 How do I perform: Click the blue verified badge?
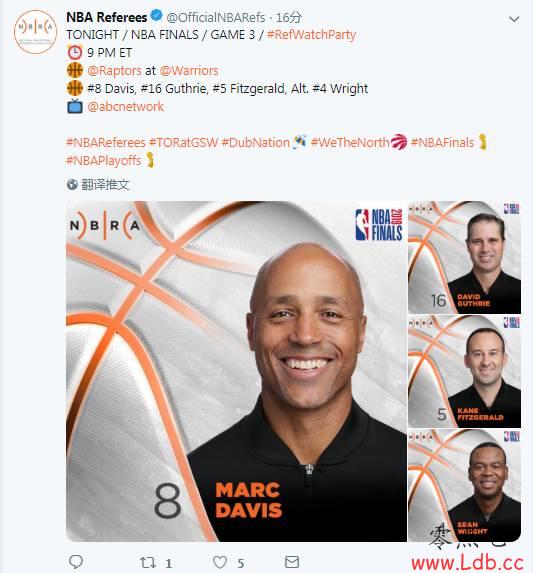click(157, 16)
